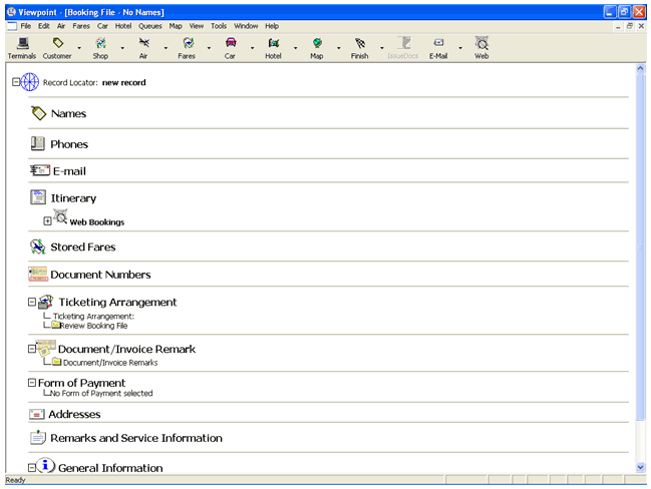Click the Addresses envelope icon
651x489 pixels.
pos(37,414)
